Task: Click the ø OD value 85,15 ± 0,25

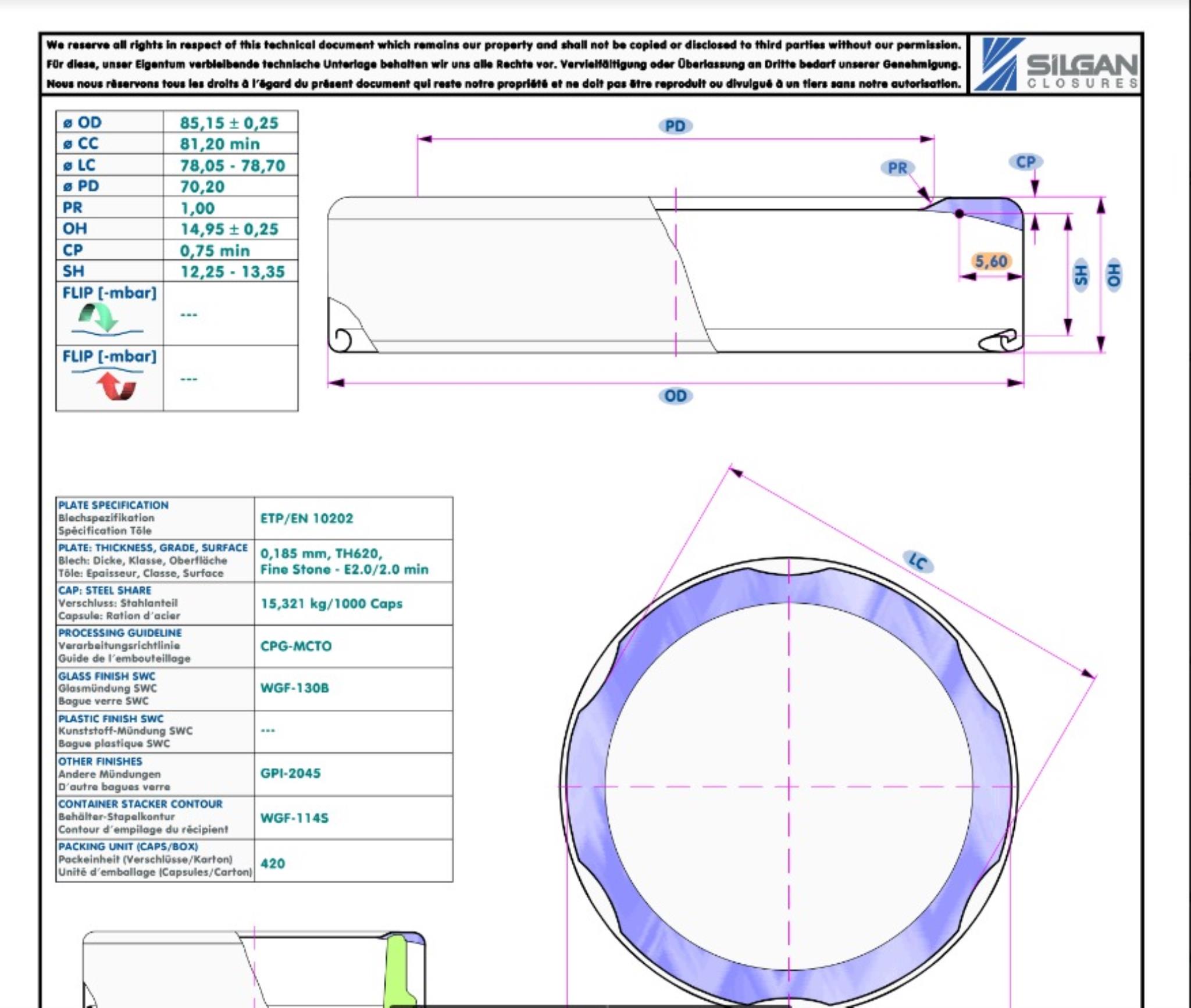Action: (229, 123)
